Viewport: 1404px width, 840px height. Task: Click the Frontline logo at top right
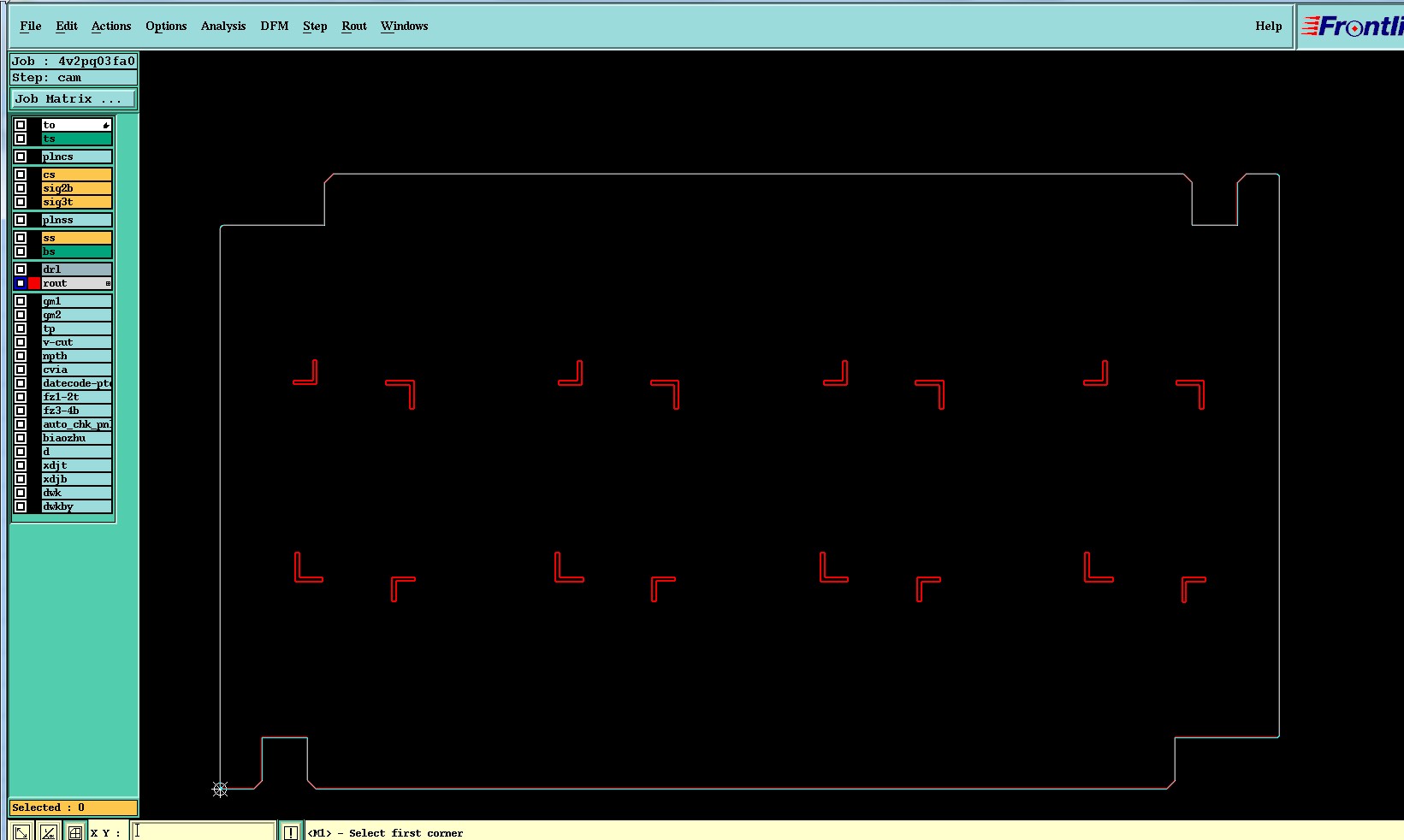pos(1352,27)
